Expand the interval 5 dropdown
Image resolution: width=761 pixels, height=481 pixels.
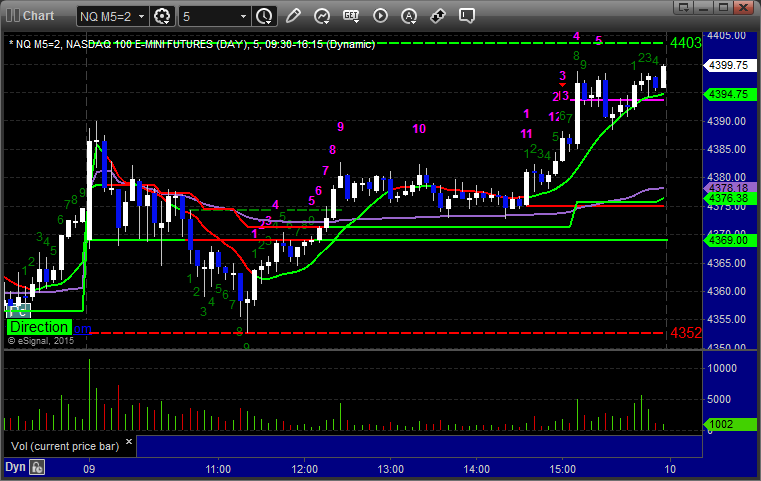pos(244,17)
